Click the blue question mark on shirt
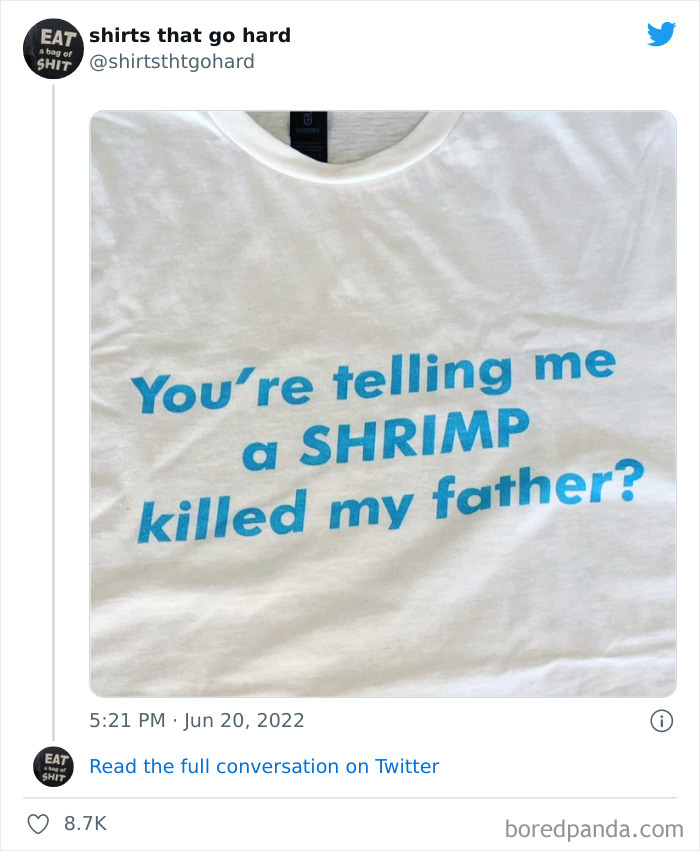Viewport: 700px width, 851px height. (627, 481)
